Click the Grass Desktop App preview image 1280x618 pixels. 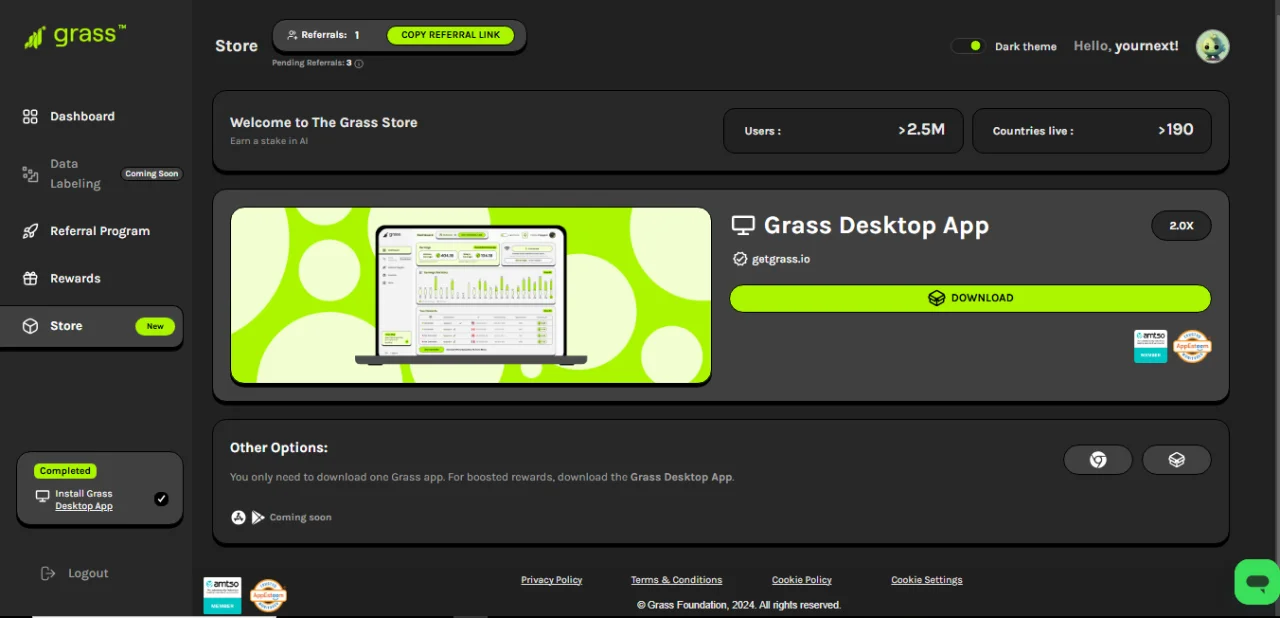pos(471,296)
